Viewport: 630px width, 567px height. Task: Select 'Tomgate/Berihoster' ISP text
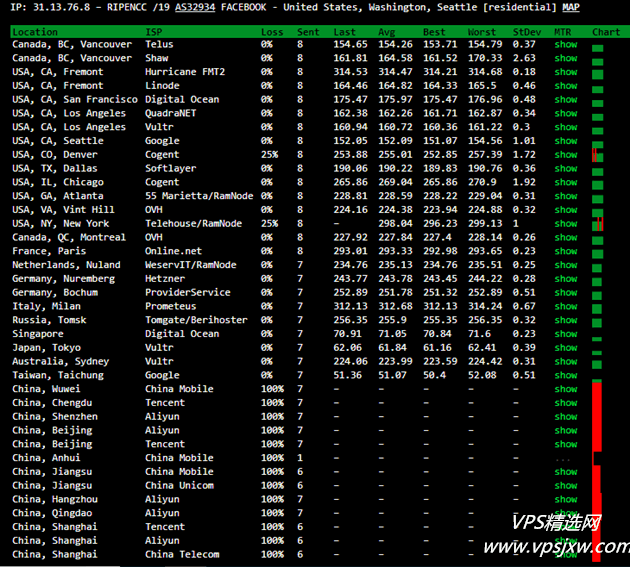pyautogui.click(x=196, y=320)
